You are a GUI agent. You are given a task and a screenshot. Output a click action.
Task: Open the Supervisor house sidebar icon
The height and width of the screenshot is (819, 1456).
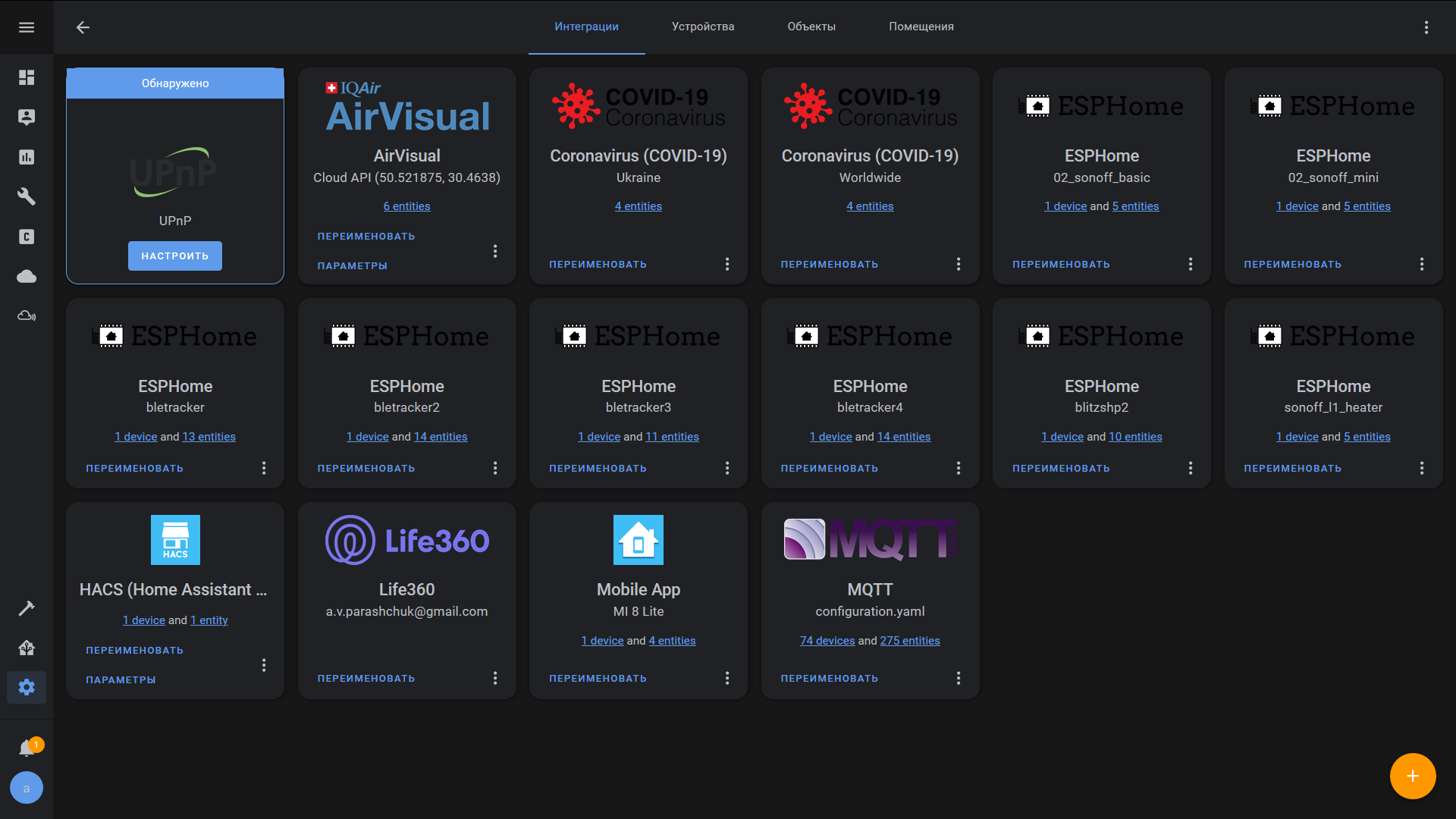click(27, 648)
